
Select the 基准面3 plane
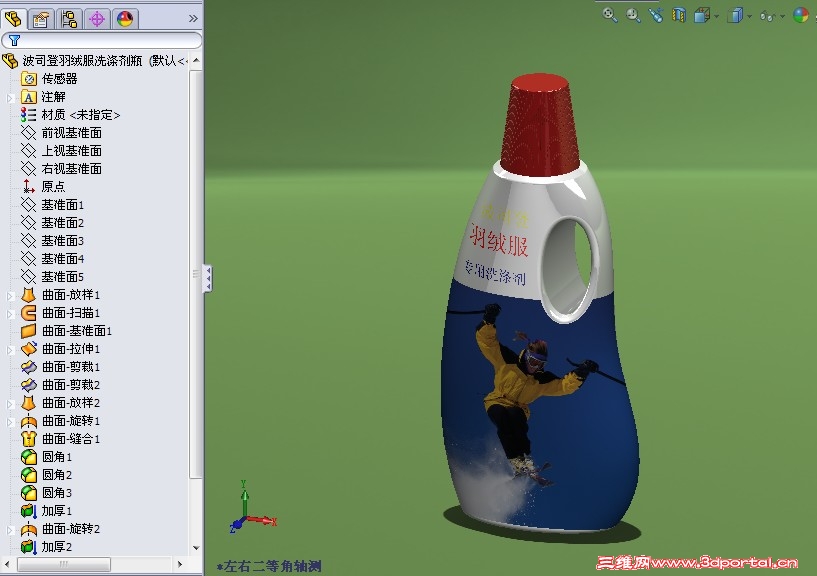point(53,241)
